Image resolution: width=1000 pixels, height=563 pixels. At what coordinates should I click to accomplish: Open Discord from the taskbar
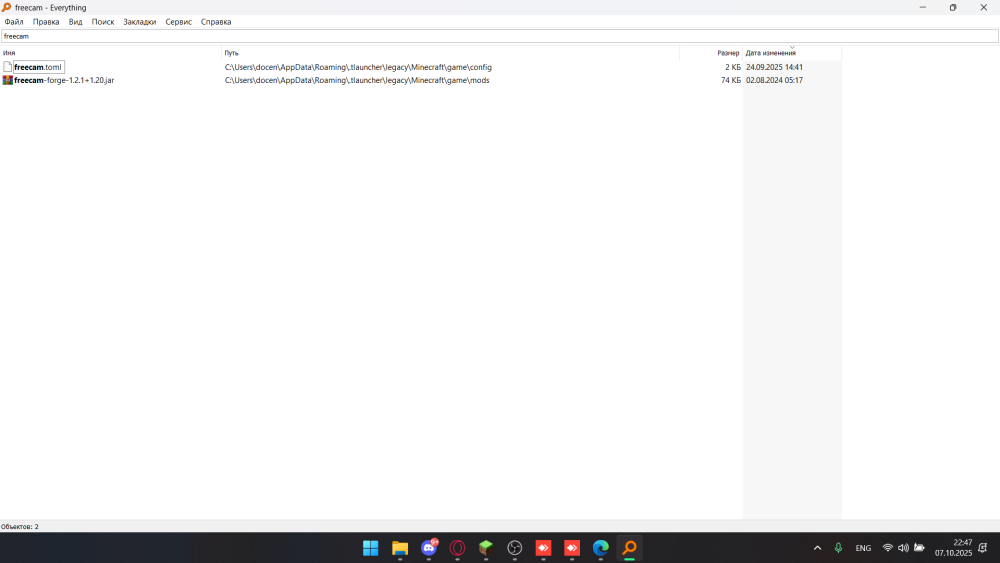click(x=429, y=548)
